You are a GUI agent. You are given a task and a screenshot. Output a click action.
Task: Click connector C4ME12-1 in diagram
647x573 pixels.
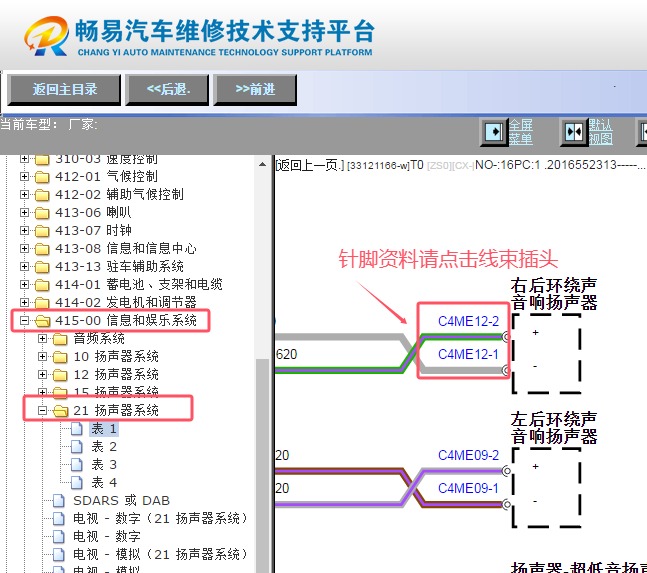coord(468,354)
